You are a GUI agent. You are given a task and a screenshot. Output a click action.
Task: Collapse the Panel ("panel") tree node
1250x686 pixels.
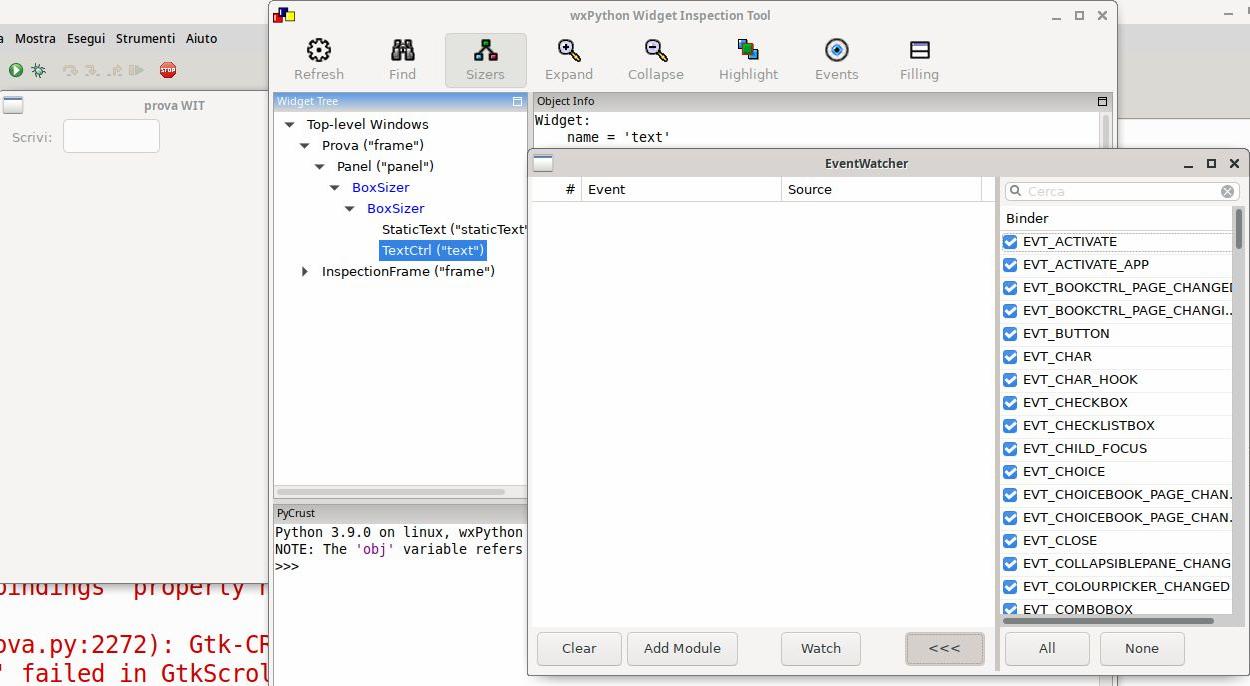tap(320, 167)
